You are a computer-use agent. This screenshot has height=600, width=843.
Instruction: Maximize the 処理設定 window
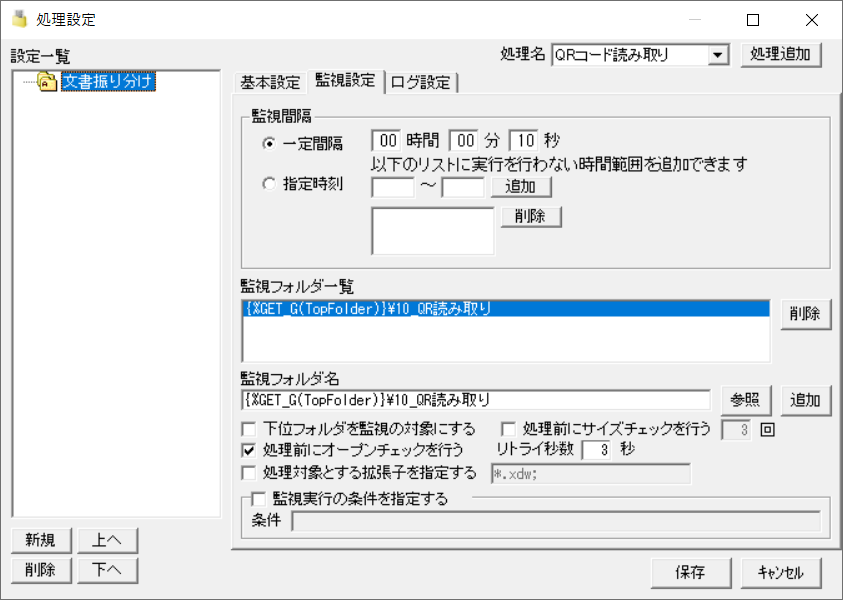[x=753, y=20]
